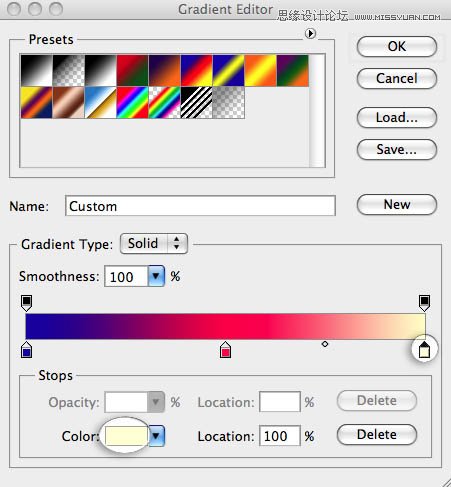Select the red middle color stop
451x487 pixels.
tap(225, 350)
